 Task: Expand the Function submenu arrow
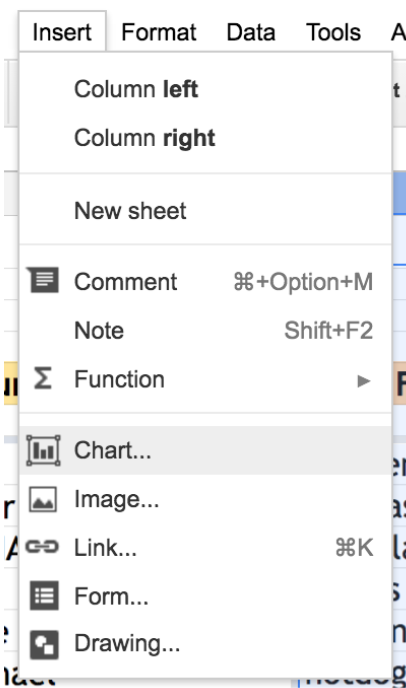pos(363,381)
